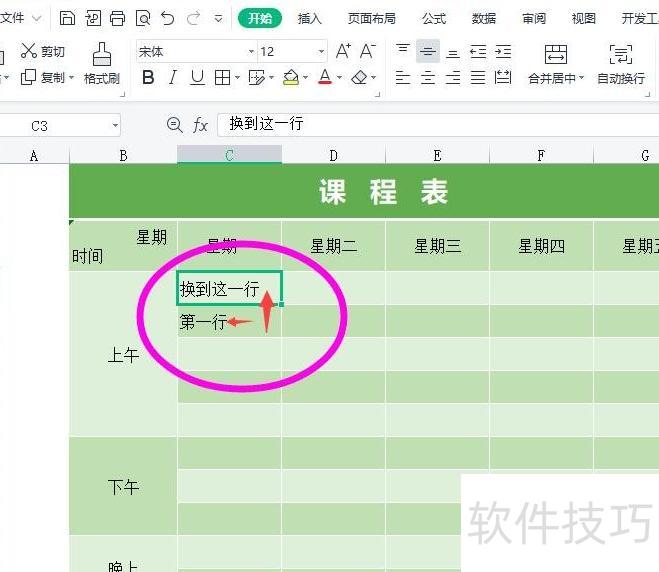
Task: Open the font name dropdown 宋体
Action: coord(251,52)
